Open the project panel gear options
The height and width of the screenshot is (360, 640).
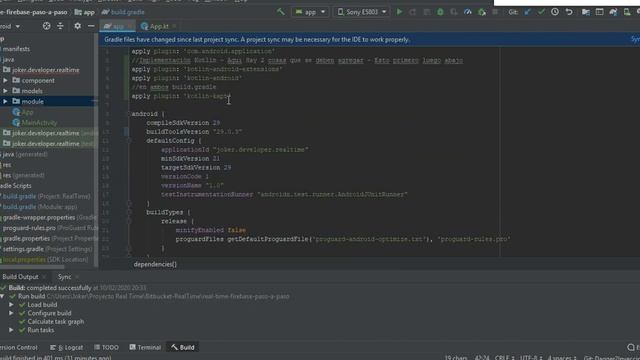click(77, 26)
